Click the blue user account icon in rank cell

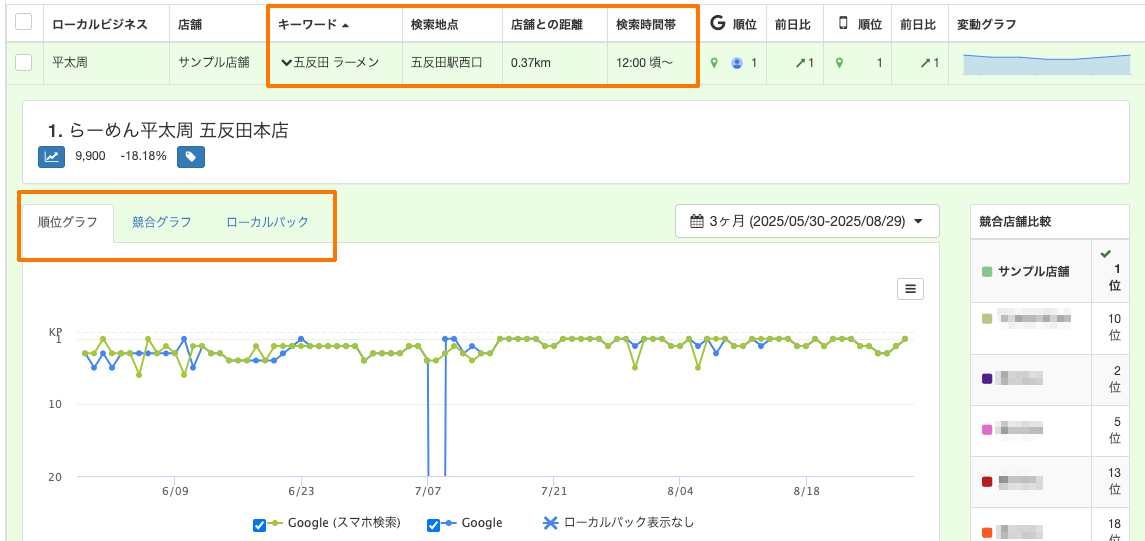coord(737,64)
